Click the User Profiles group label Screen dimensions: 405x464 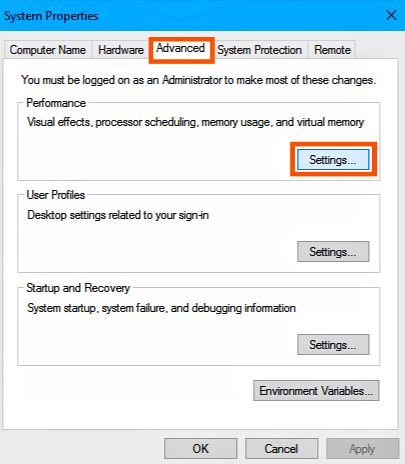[x=56, y=195]
